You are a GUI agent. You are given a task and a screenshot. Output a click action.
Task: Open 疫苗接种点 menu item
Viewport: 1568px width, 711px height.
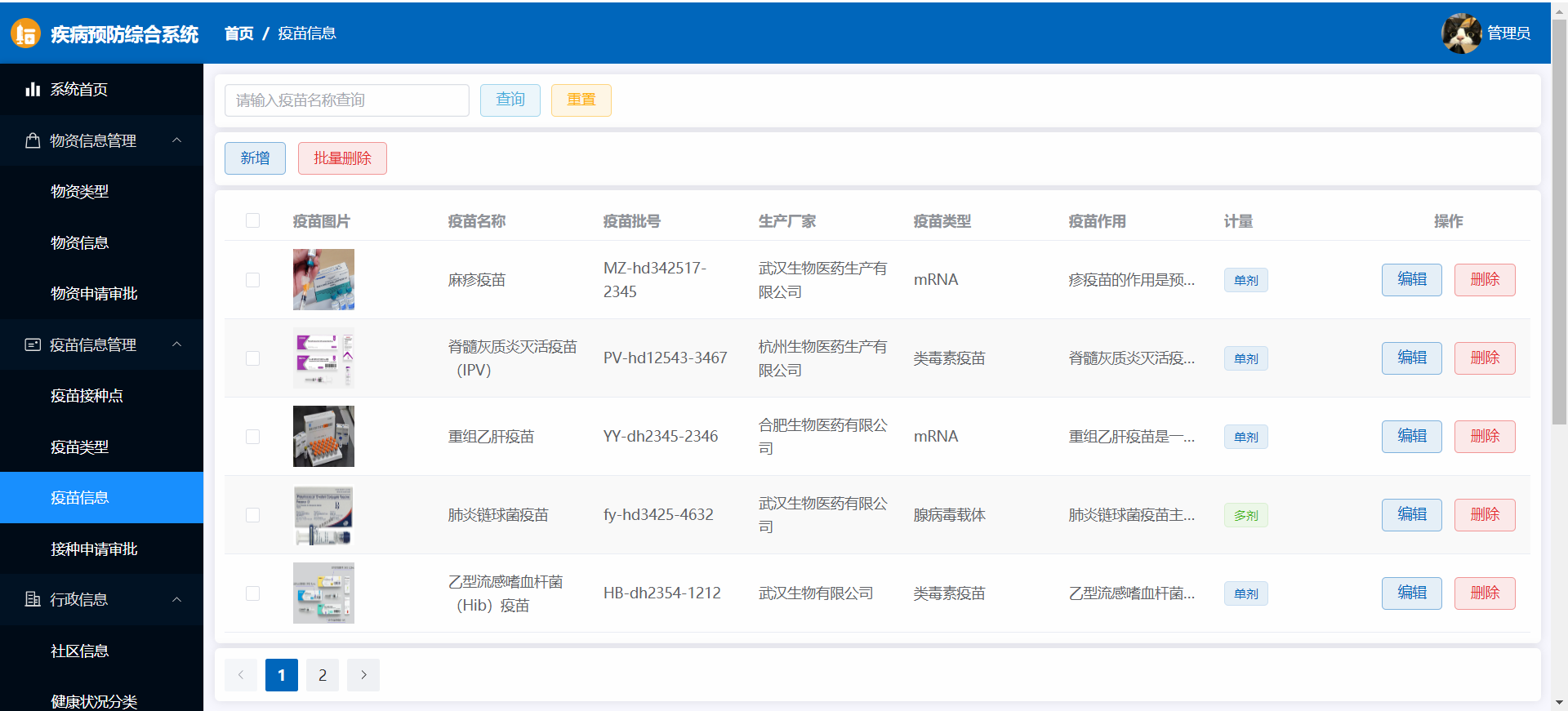tap(101, 395)
